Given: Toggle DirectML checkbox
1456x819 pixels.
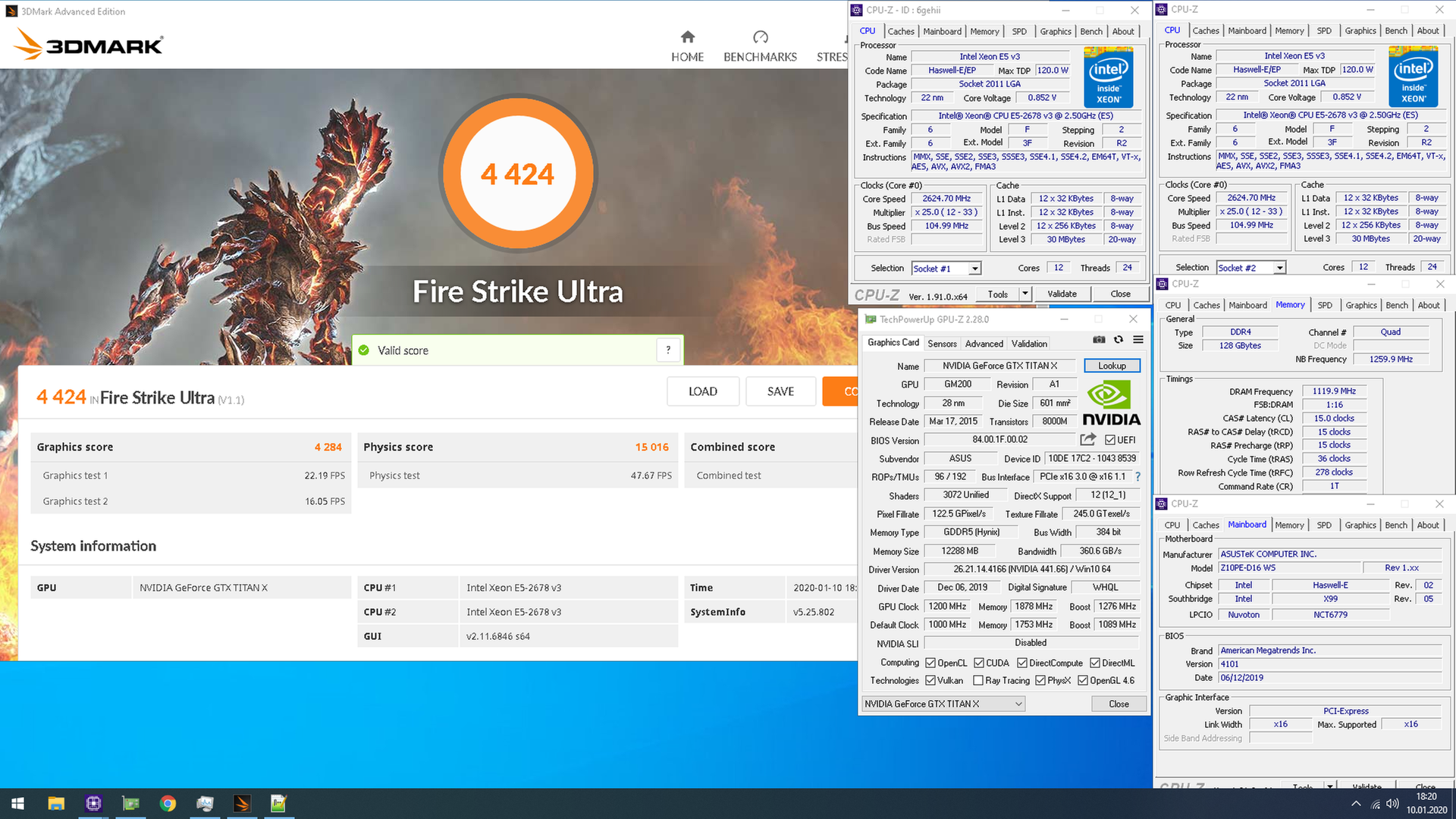Looking at the screenshot, I should (1095, 663).
